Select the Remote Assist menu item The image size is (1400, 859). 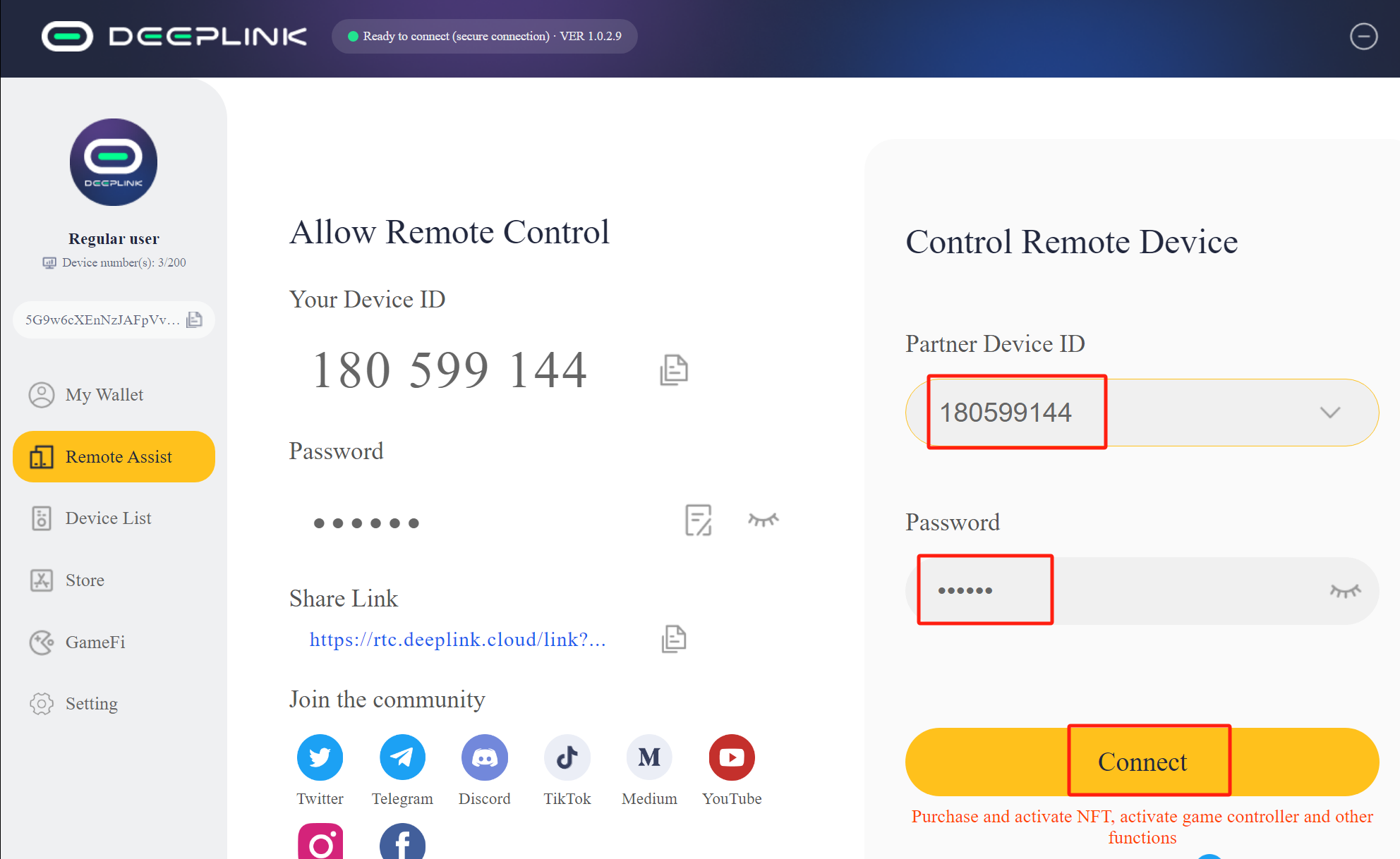(114, 456)
